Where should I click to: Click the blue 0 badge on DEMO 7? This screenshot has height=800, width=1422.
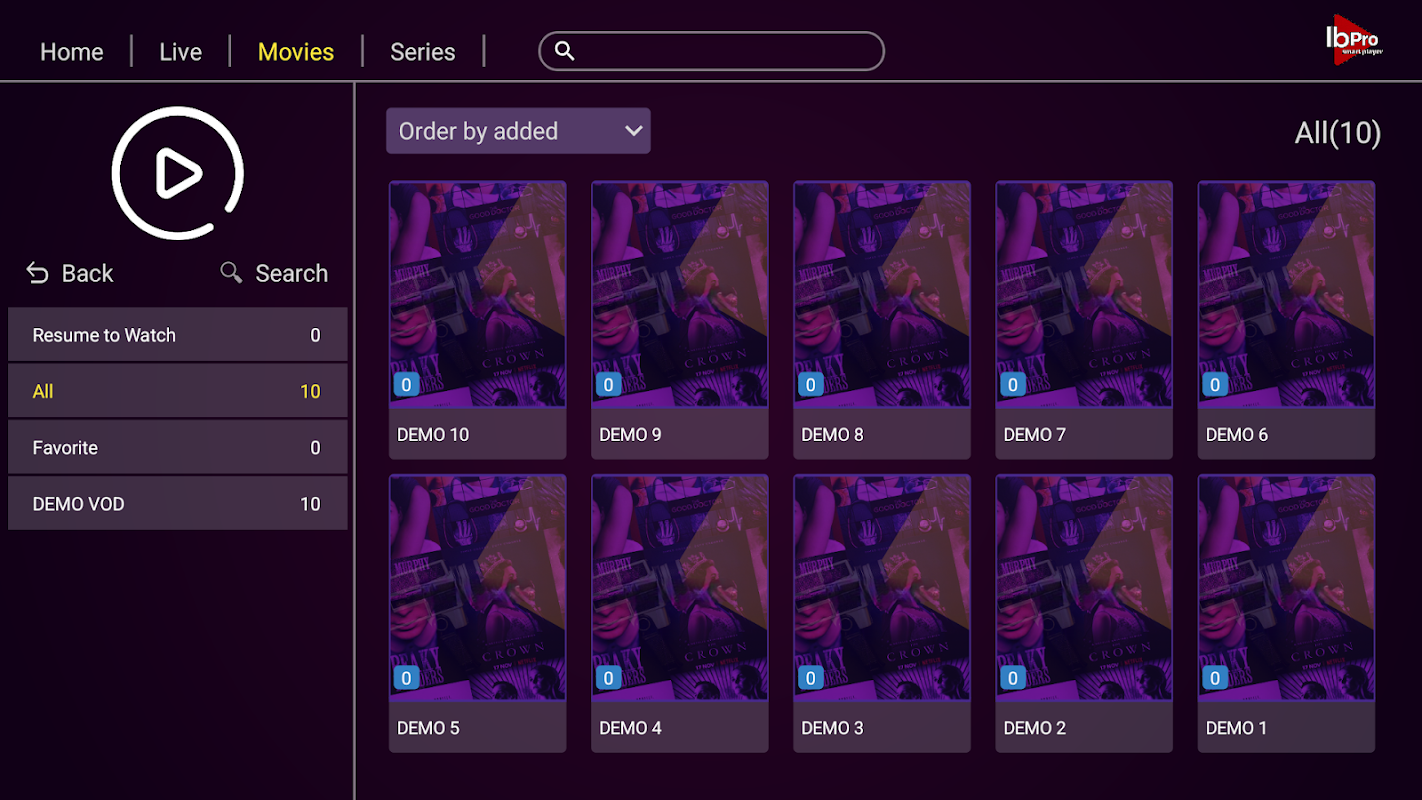click(1012, 385)
